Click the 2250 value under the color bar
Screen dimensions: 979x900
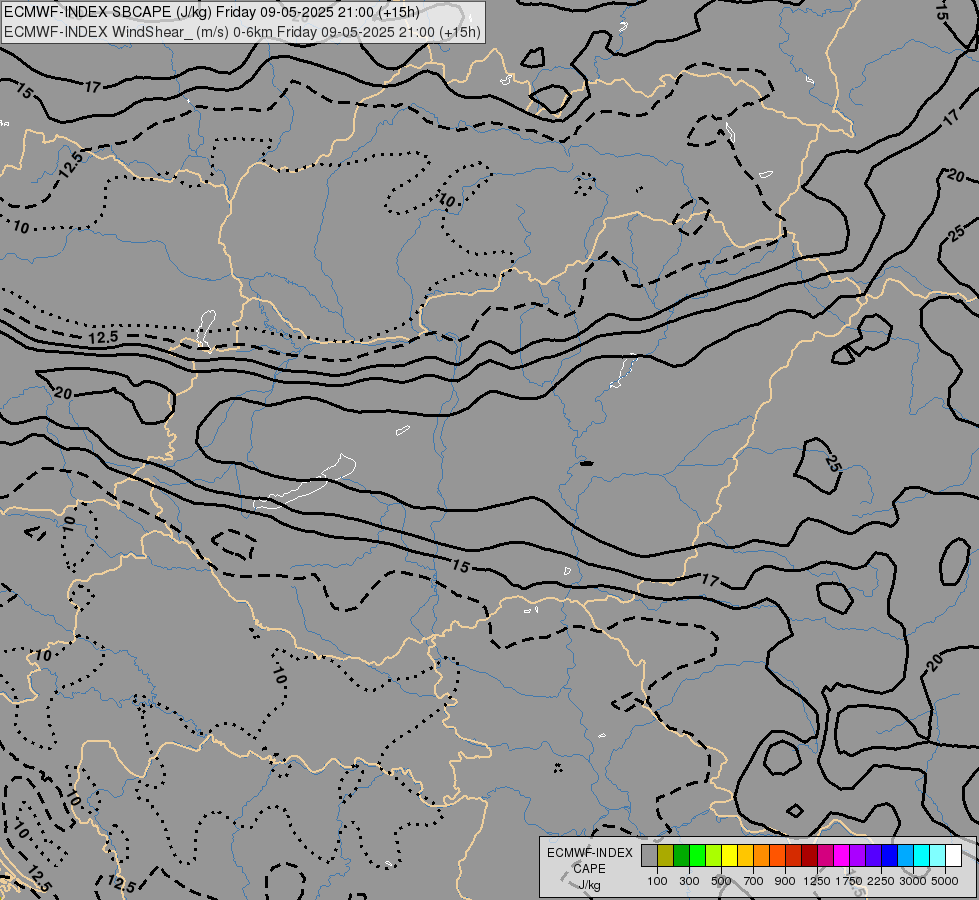click(x=881, y=881)
